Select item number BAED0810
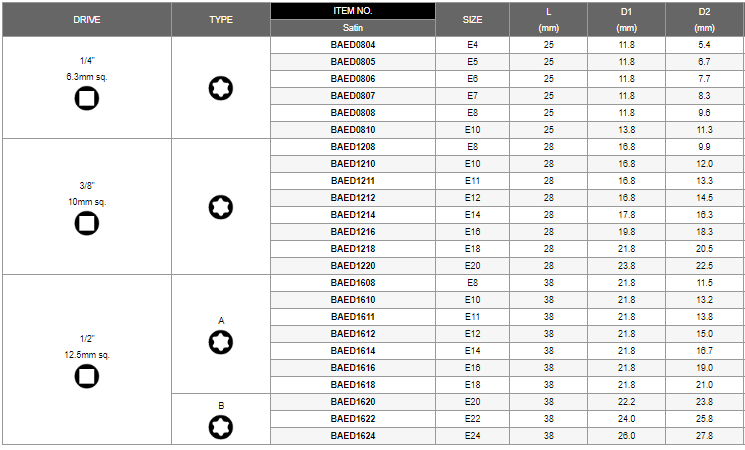The height and width of the screenshot is (450, 745). [353, 130]
